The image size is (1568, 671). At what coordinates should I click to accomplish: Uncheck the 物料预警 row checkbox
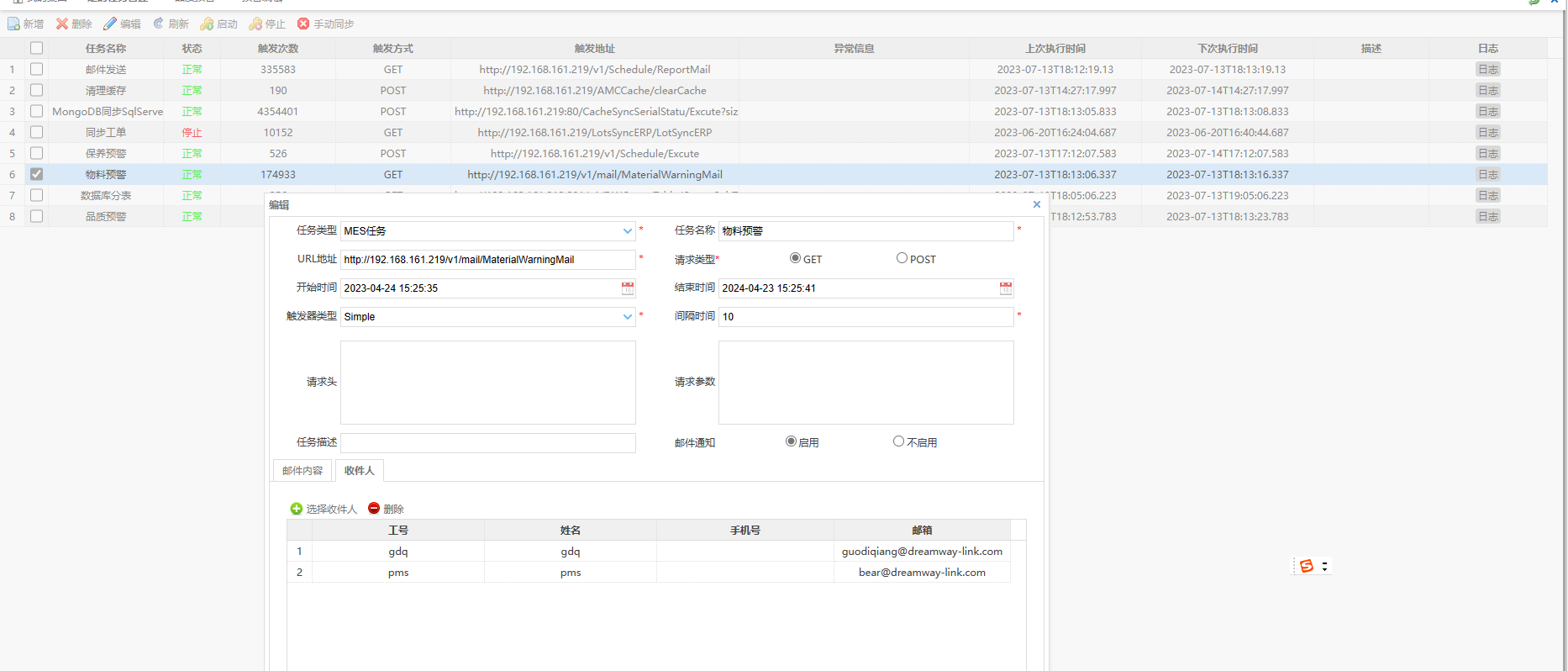37,174
